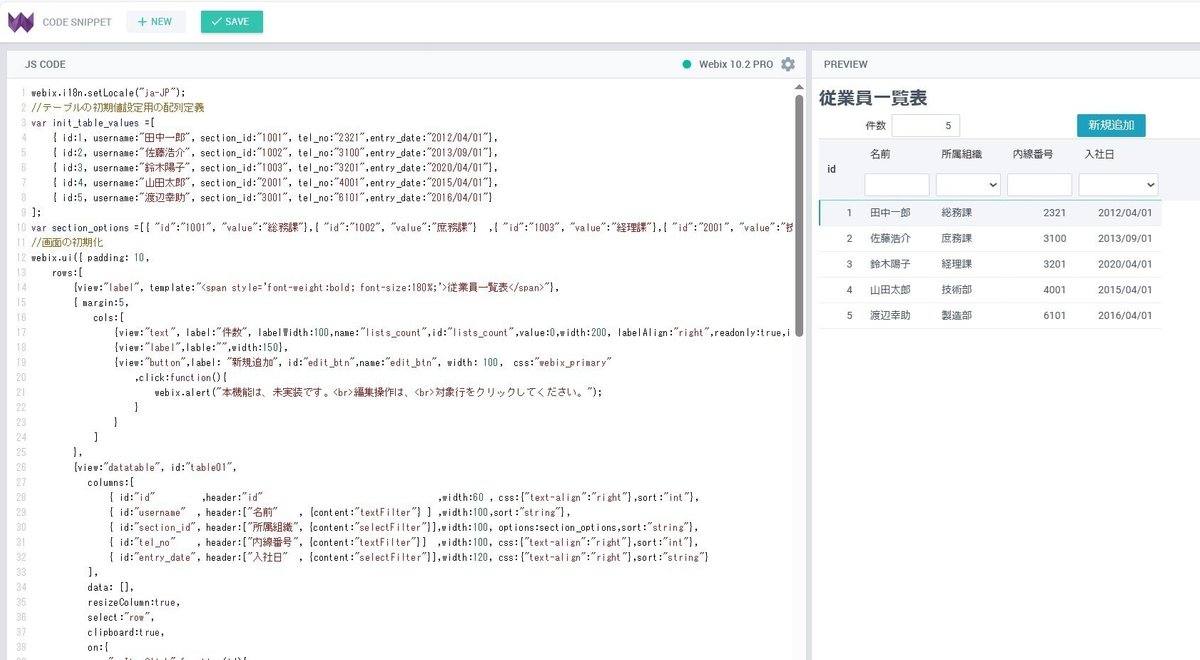Open settings via the gear icon
This screenshot has width=1200, height=660.
[x=788, y=63]
